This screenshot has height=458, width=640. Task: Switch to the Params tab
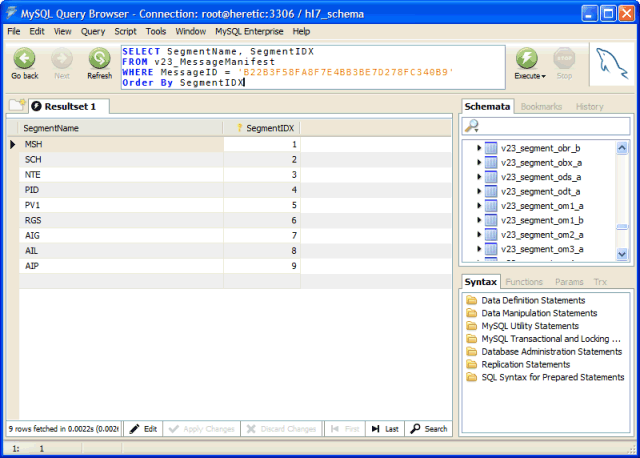click(569, 282)
